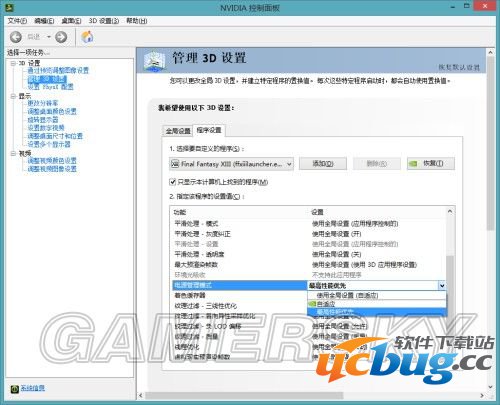This screenshot has height=405, width=500.
Task: Select 设置数字视频 in the task tree
Action: pos(46,128)
